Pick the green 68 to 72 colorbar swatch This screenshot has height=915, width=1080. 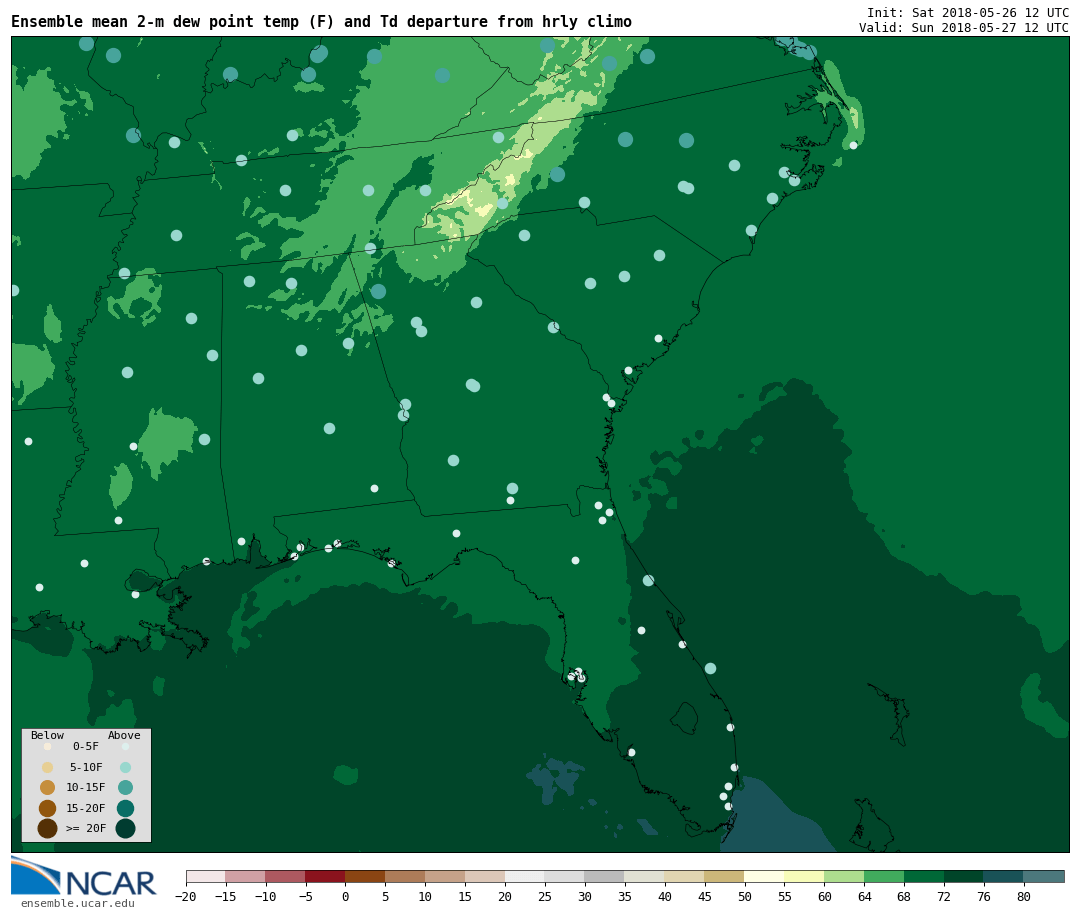(x=925, y=876)
